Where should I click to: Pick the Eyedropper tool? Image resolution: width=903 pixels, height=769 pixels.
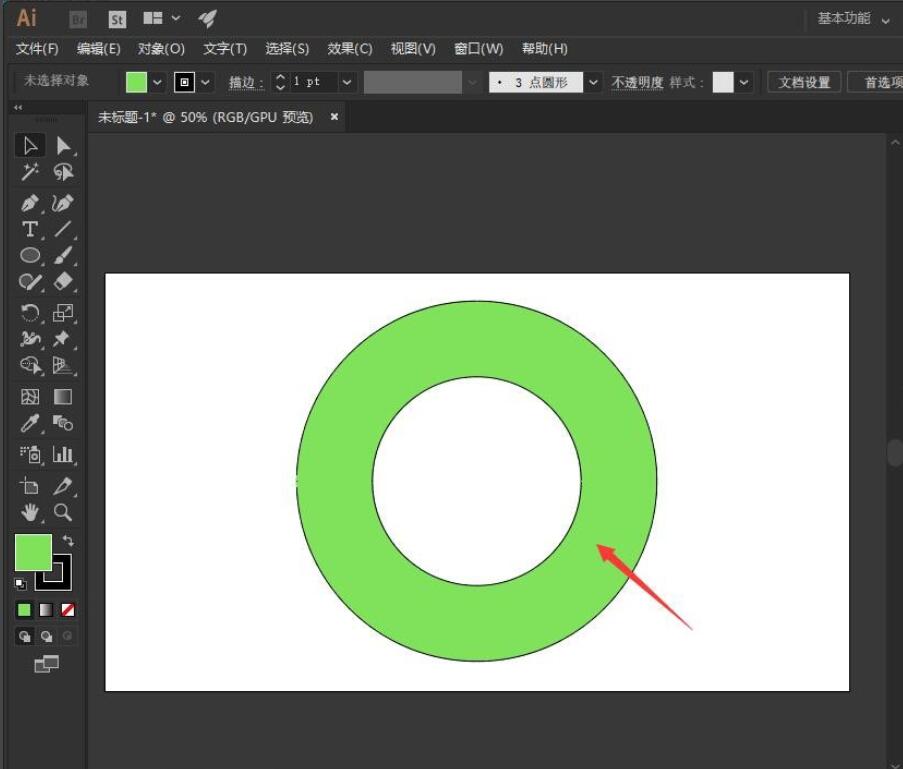pos(30,423)
